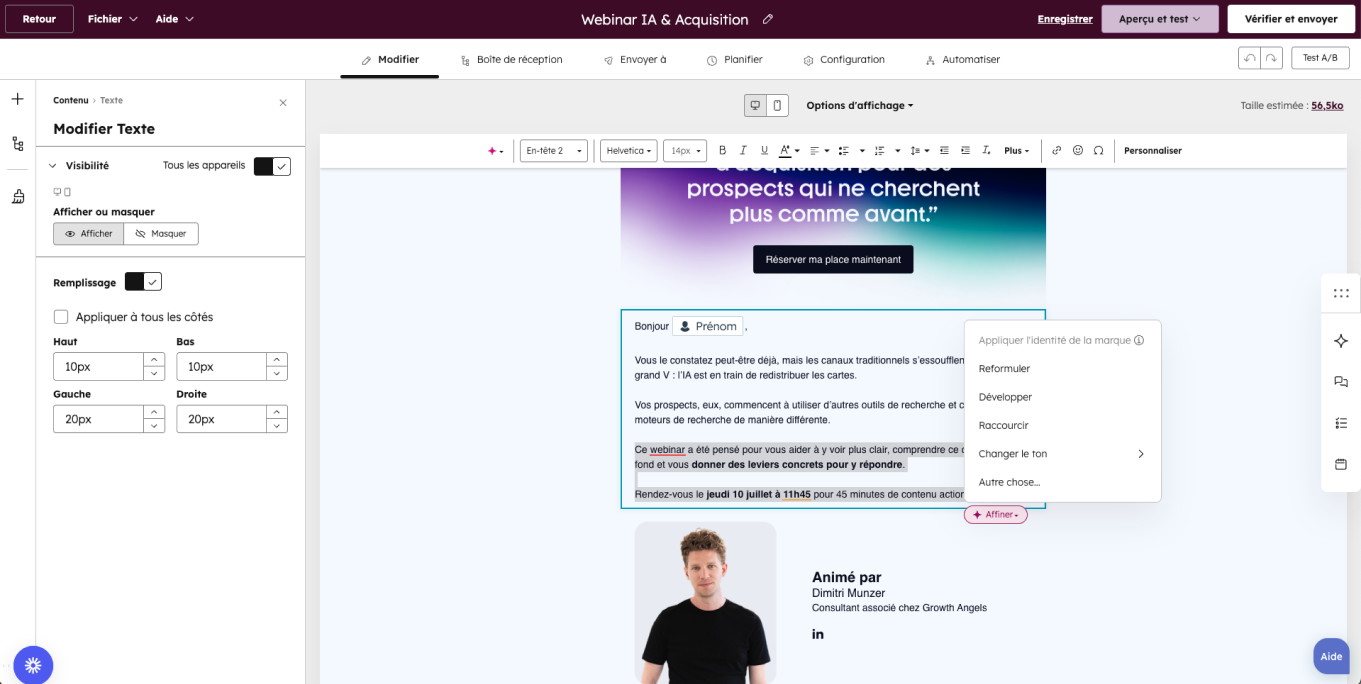Image resolution: width=1361 pixels, height=684 pixels.
Task: Insert a hyperlink using the link icon
Action: 1057,150
